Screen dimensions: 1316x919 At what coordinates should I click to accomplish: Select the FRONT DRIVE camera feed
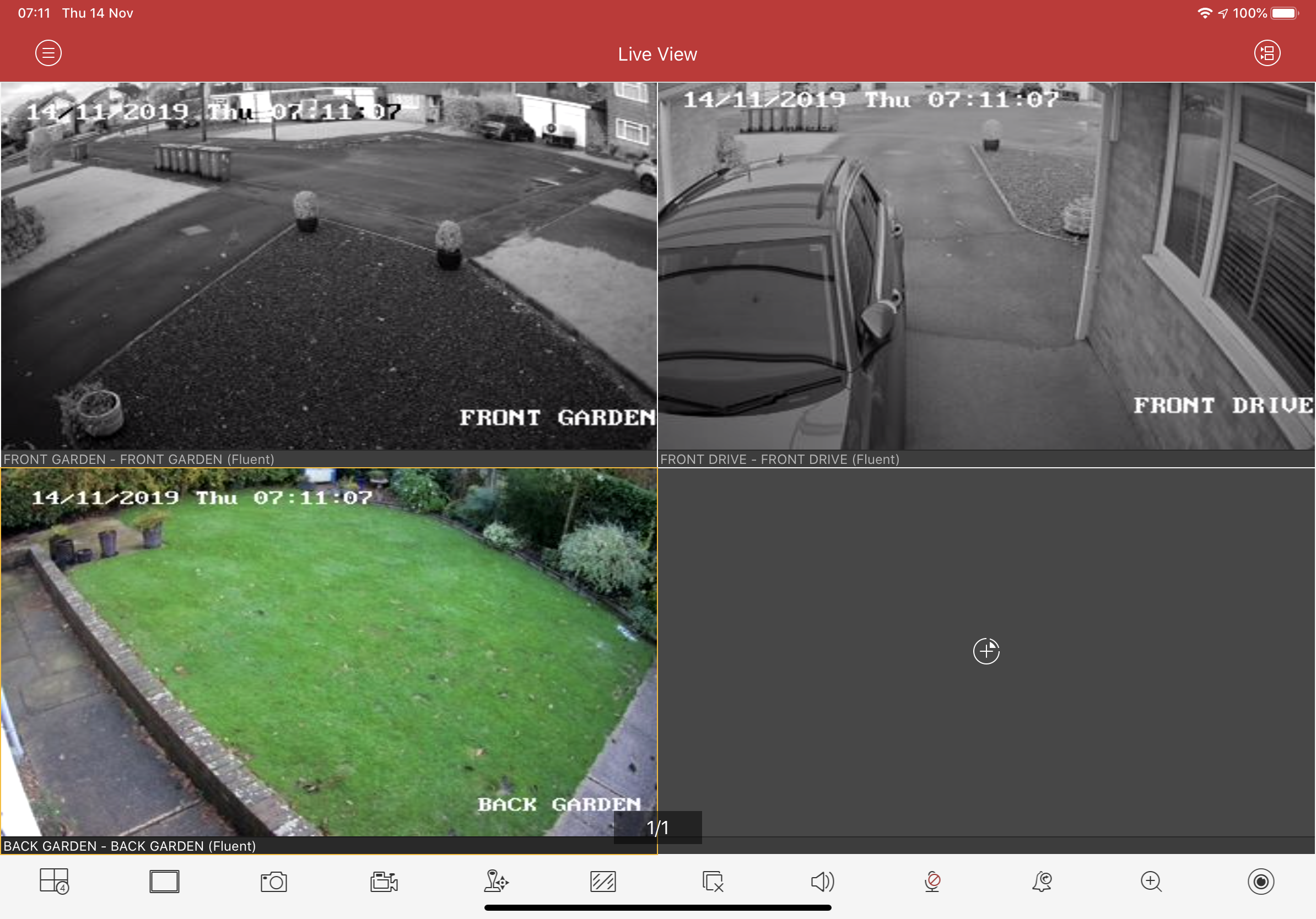tap(986, 267)
